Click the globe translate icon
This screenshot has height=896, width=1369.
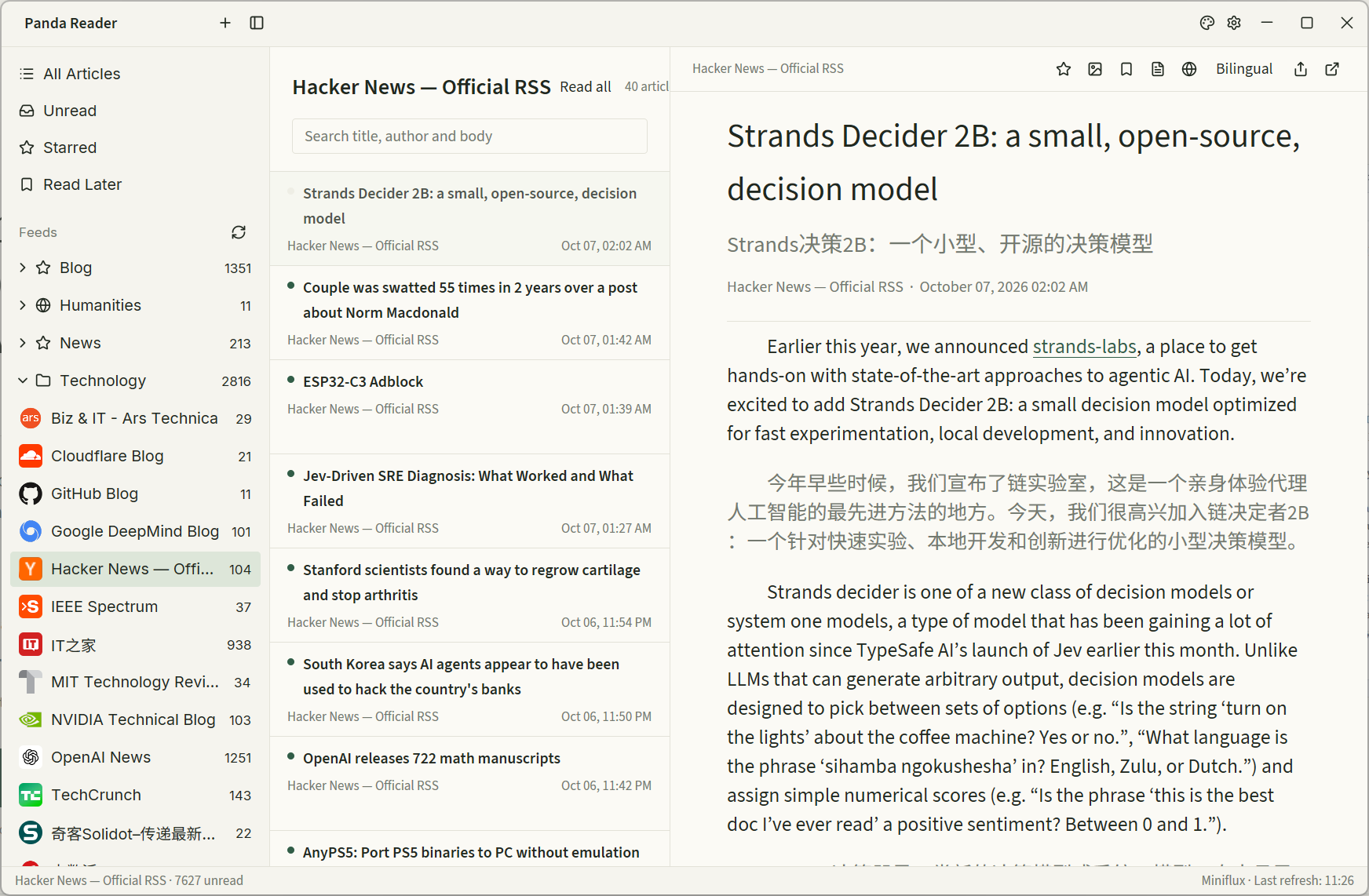click(x=1189, y=69)
